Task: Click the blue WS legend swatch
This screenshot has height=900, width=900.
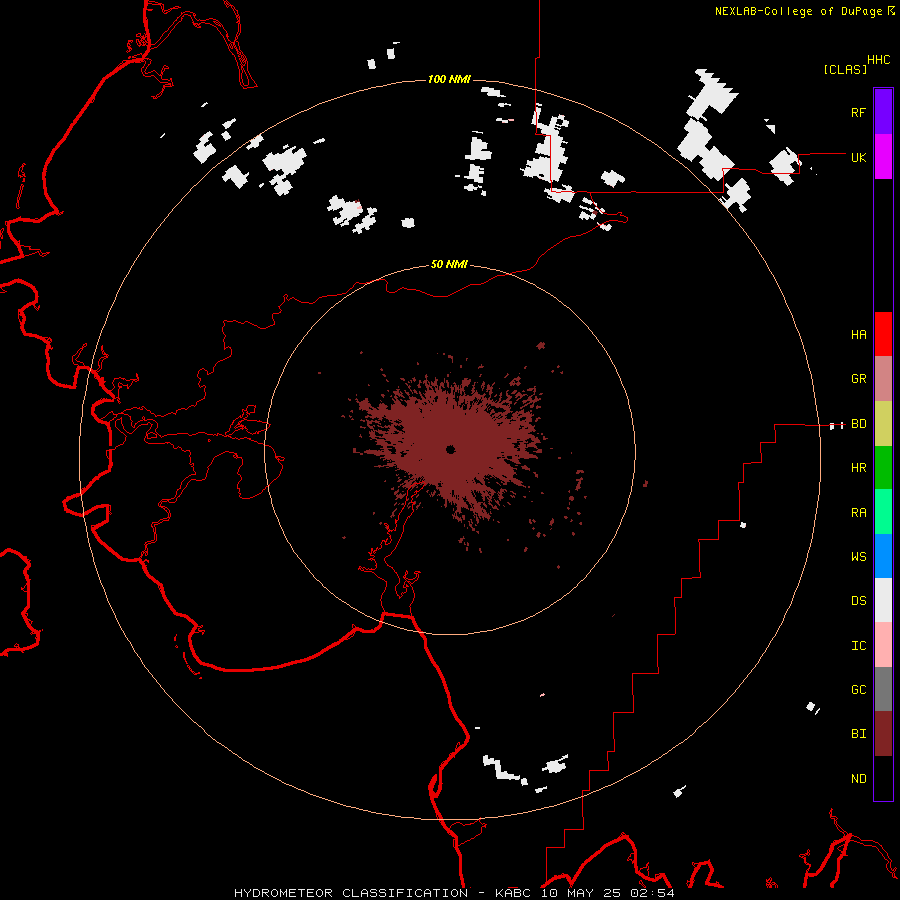Action: [x=883, y=556]
